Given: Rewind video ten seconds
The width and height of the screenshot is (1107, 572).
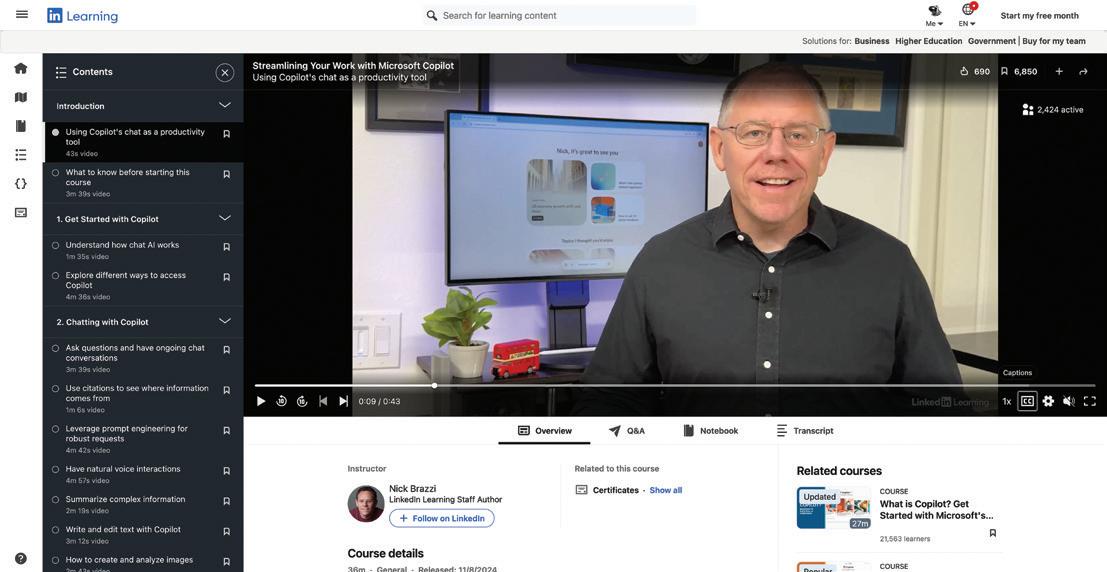Looking at the screenshot, I should 281,401.
